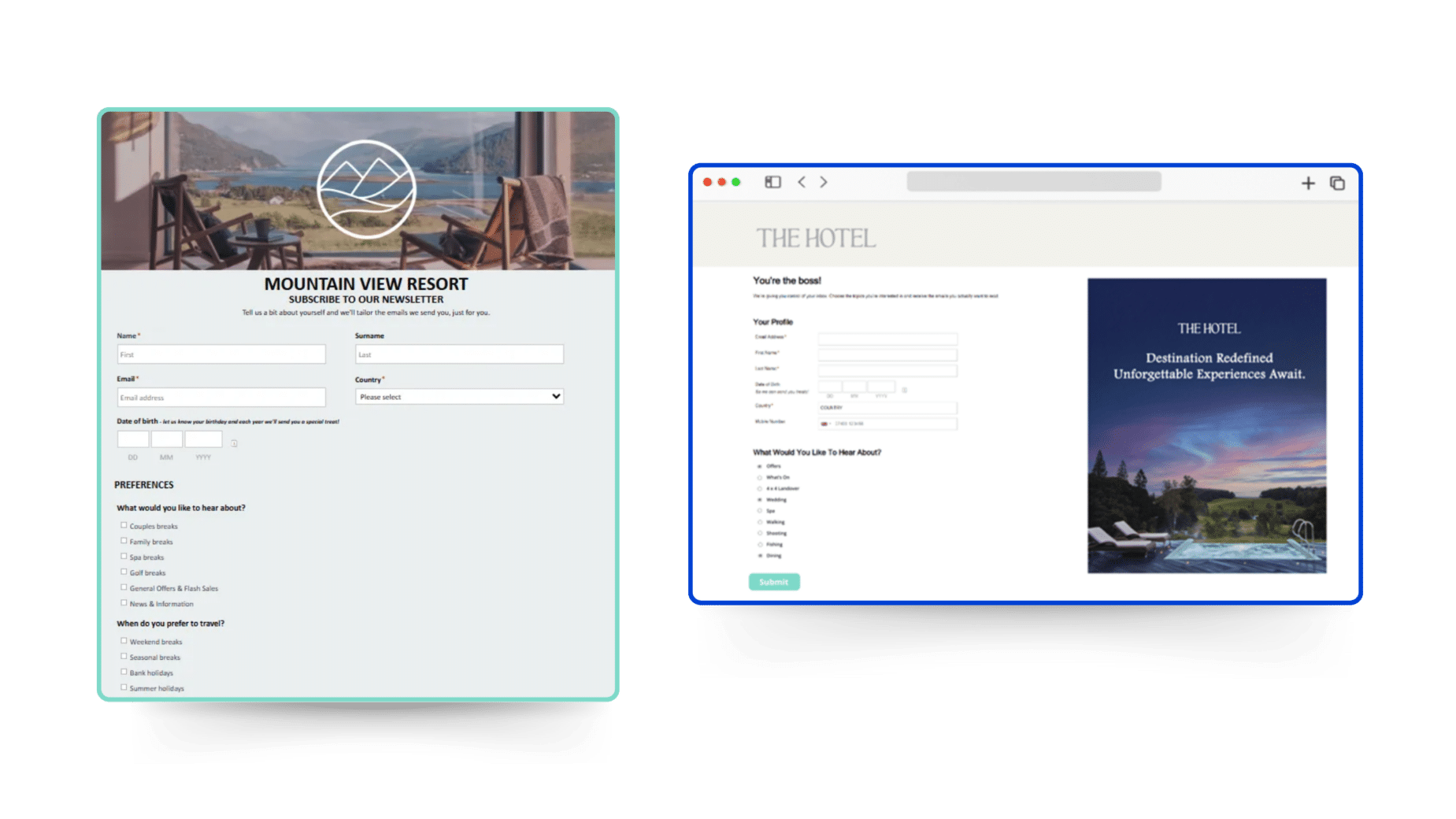Go forward with the browser forward arrow
Screen dimensions: 1456x819
[824, 182]
